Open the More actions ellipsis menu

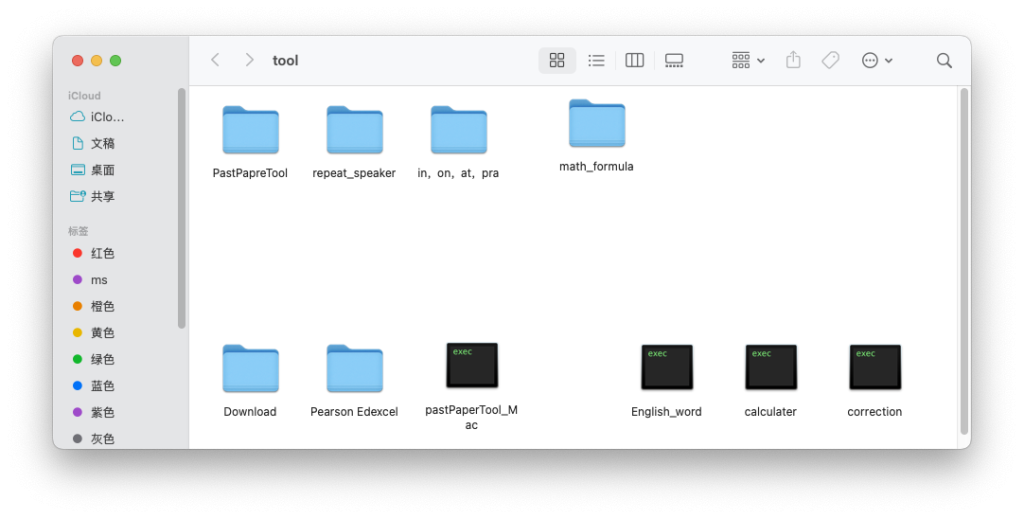(876, 60)
